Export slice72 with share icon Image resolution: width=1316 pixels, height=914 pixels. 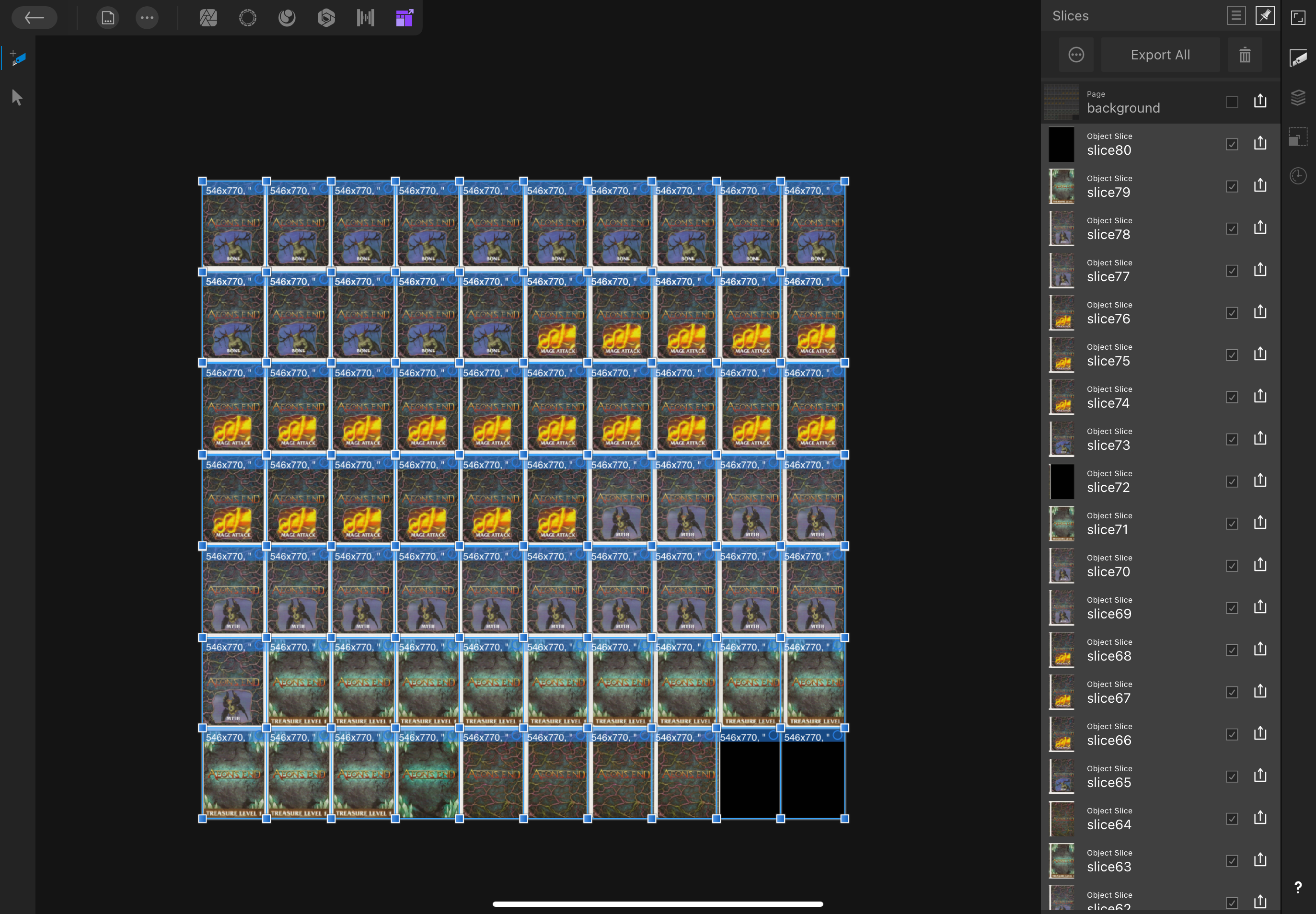pos(1260,480)
